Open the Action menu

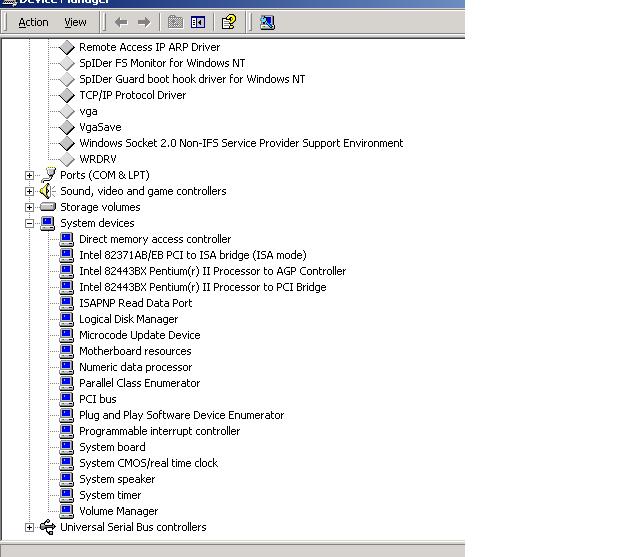coord(33,22)
